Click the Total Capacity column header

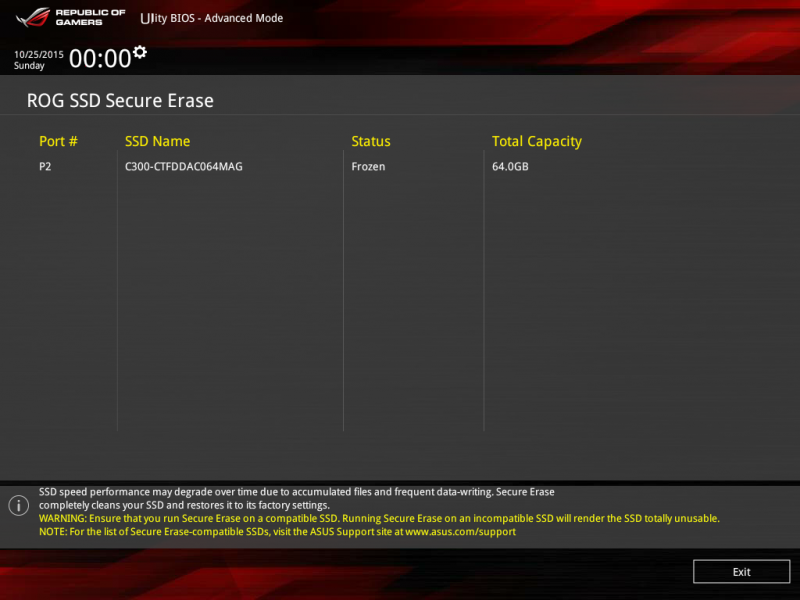click(x=536, y=141)
